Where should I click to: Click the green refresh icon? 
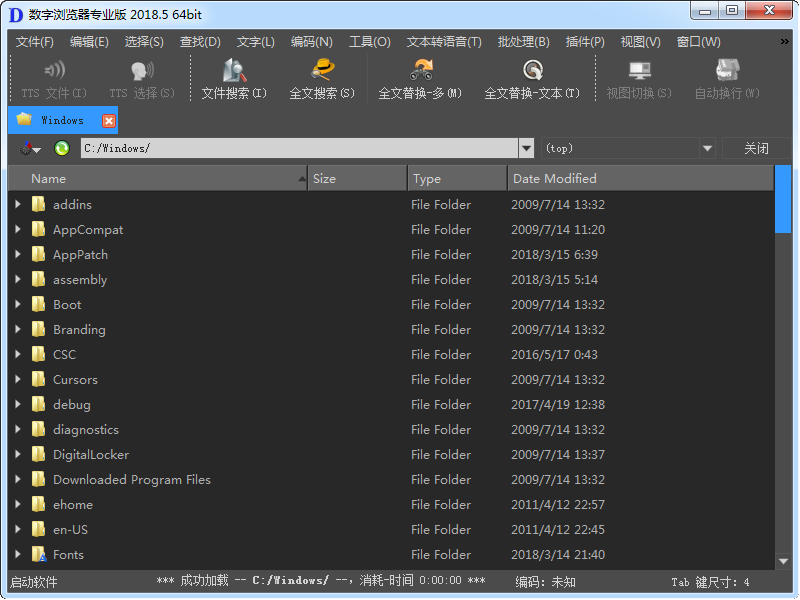(x=62, y=148)
